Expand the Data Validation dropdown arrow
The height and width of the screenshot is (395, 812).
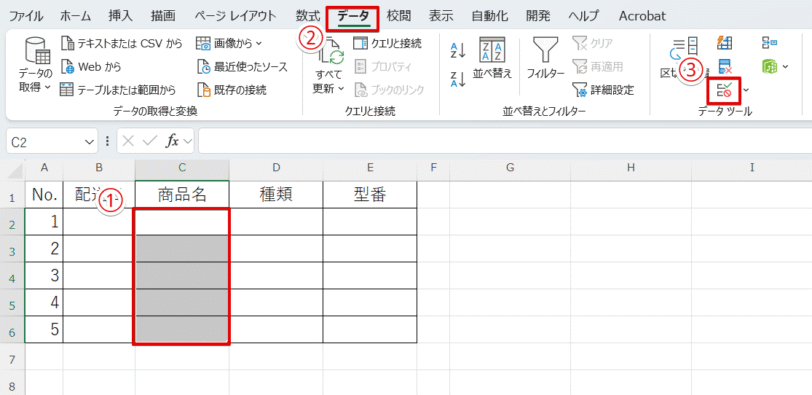[746, 90]
